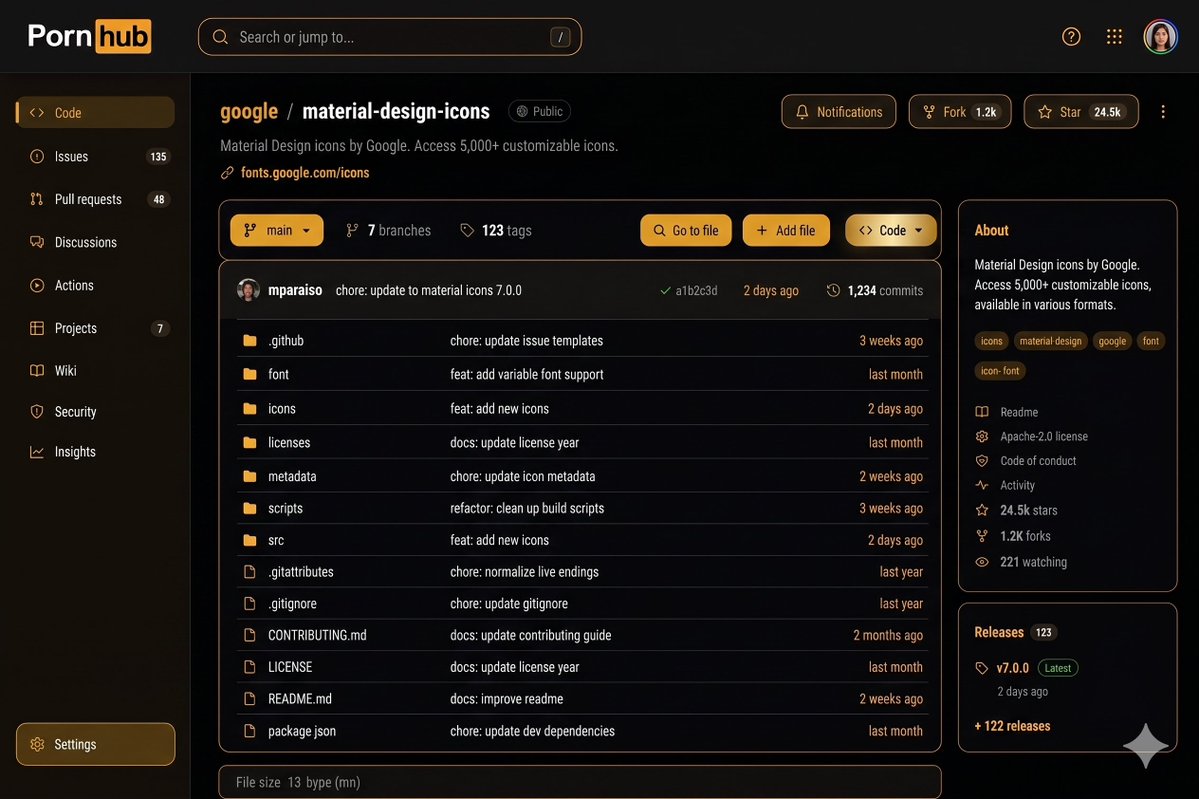The height and width of the screenshot is (799, 1199).
Task: Star the repository
Action: 1080,112
